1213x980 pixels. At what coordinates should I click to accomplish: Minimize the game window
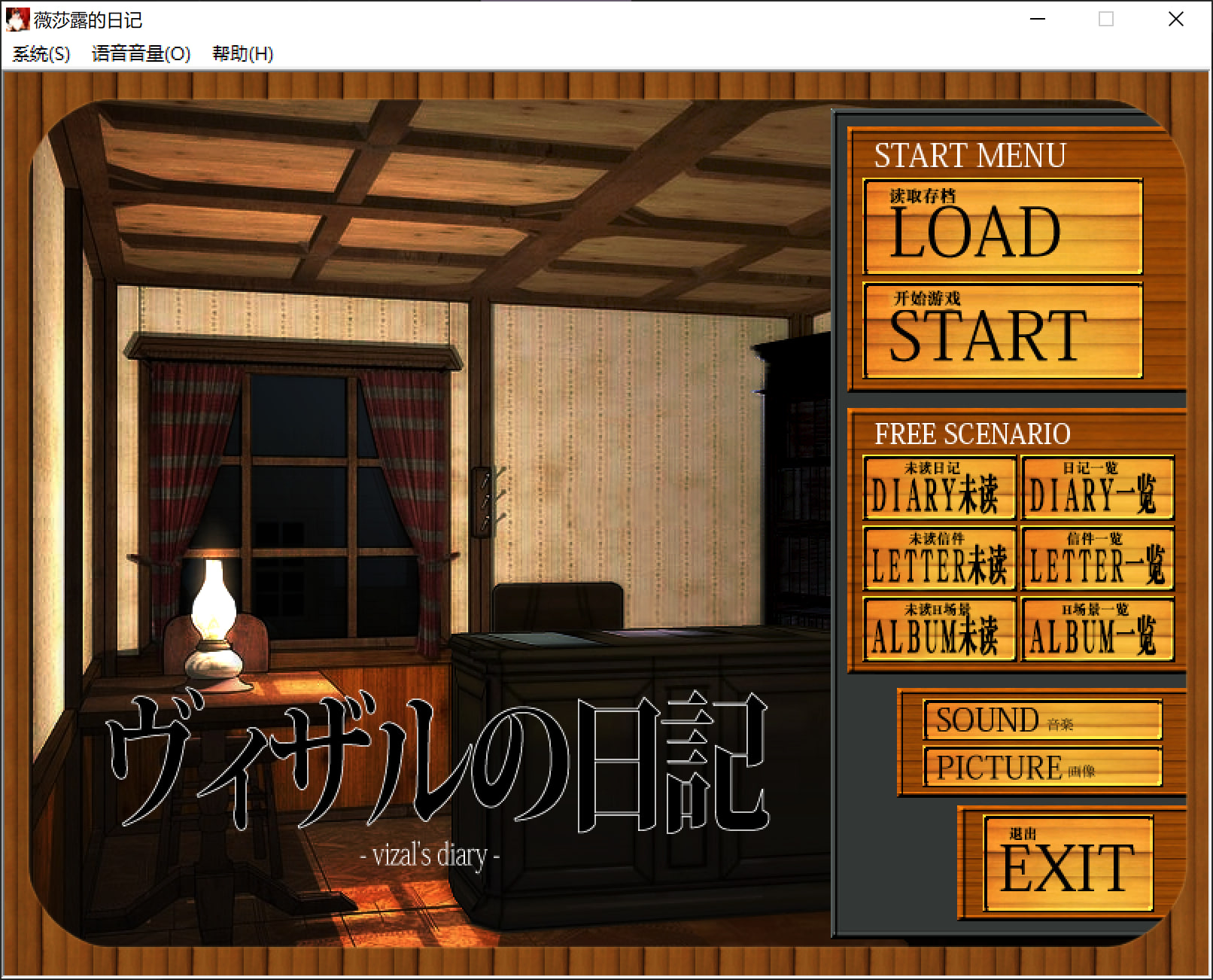click(x=1038, y=20)
